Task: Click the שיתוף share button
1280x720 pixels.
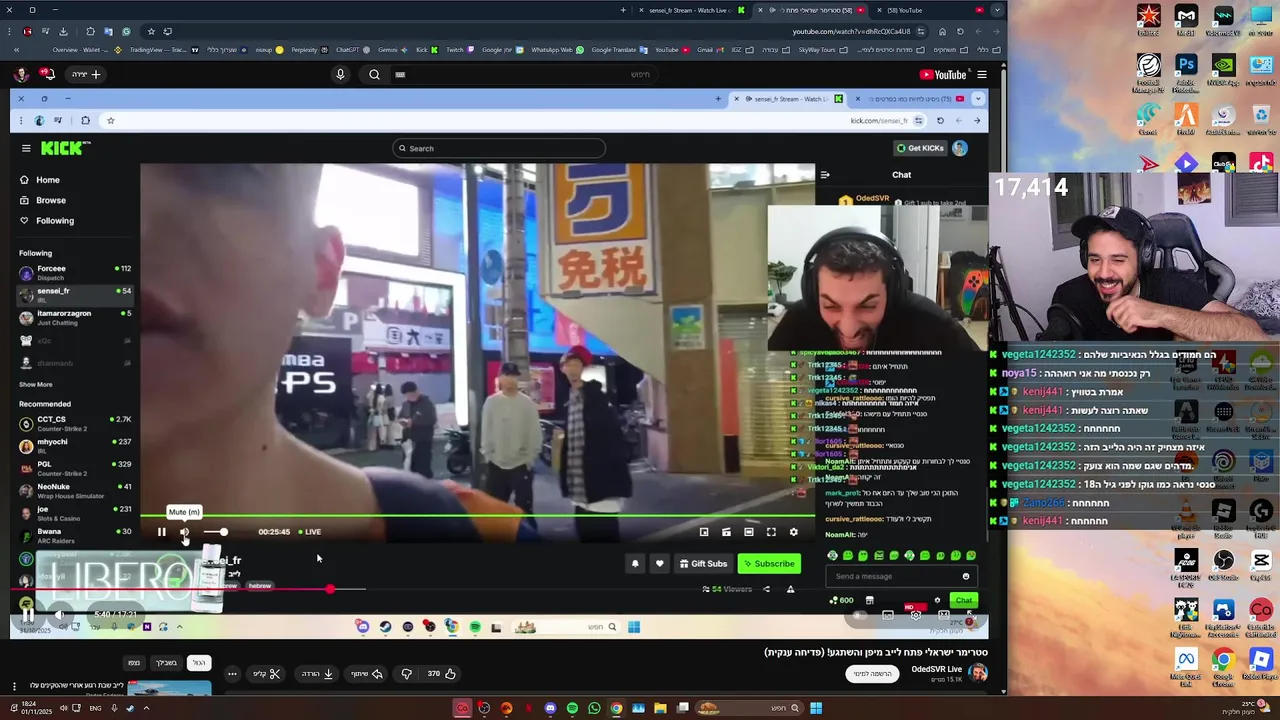Action: tap(367, 674)
